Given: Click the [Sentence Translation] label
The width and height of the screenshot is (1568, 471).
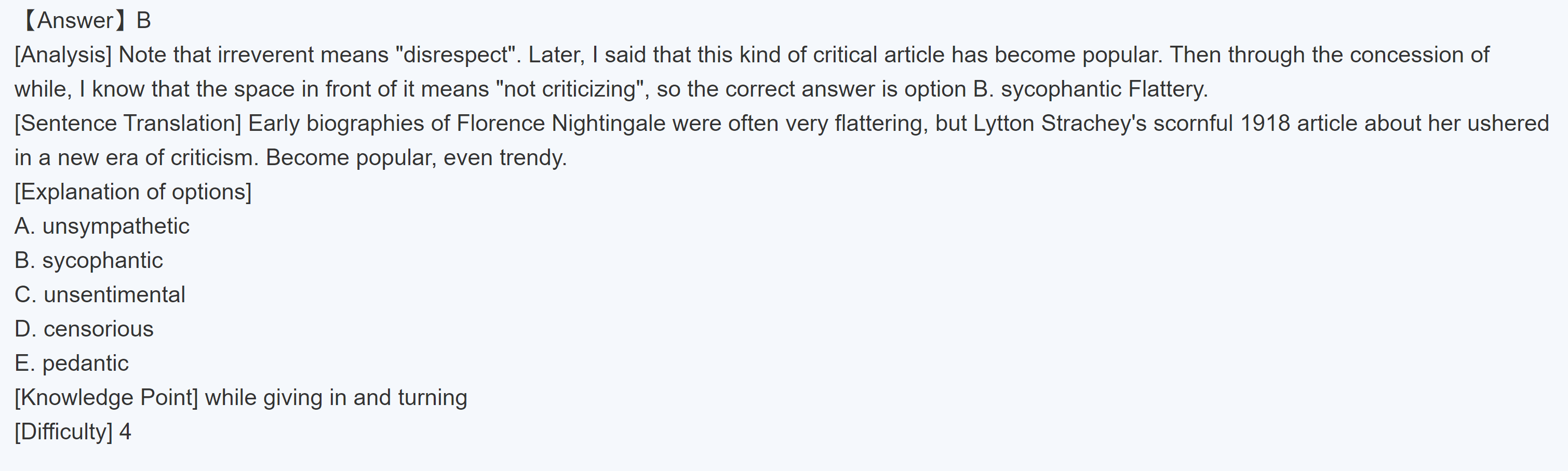Looking at the screenshot, I should (128, 124).
